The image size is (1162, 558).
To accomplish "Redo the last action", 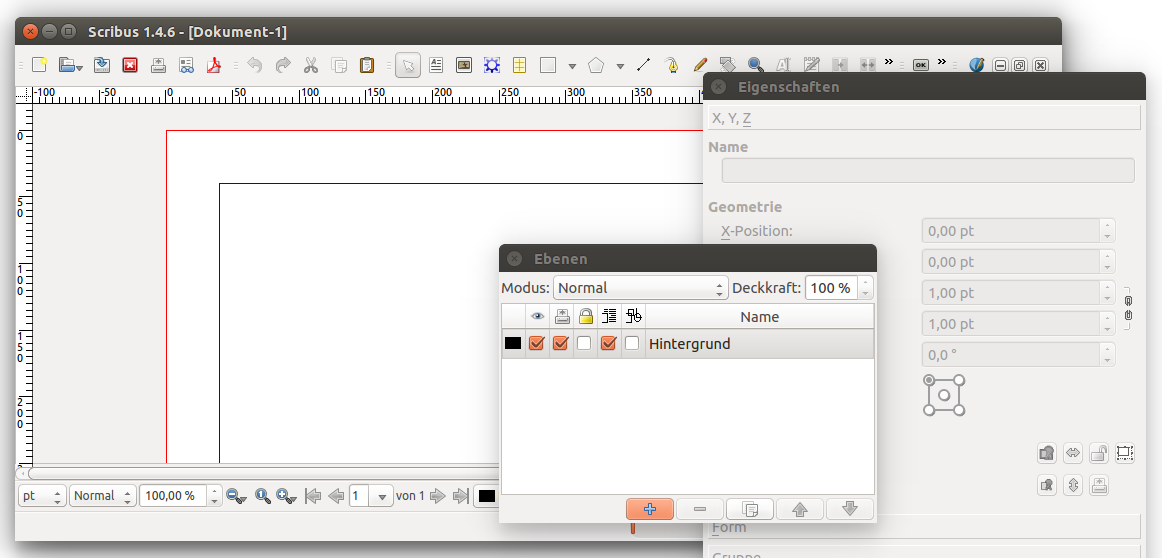I will pos(282,65).
